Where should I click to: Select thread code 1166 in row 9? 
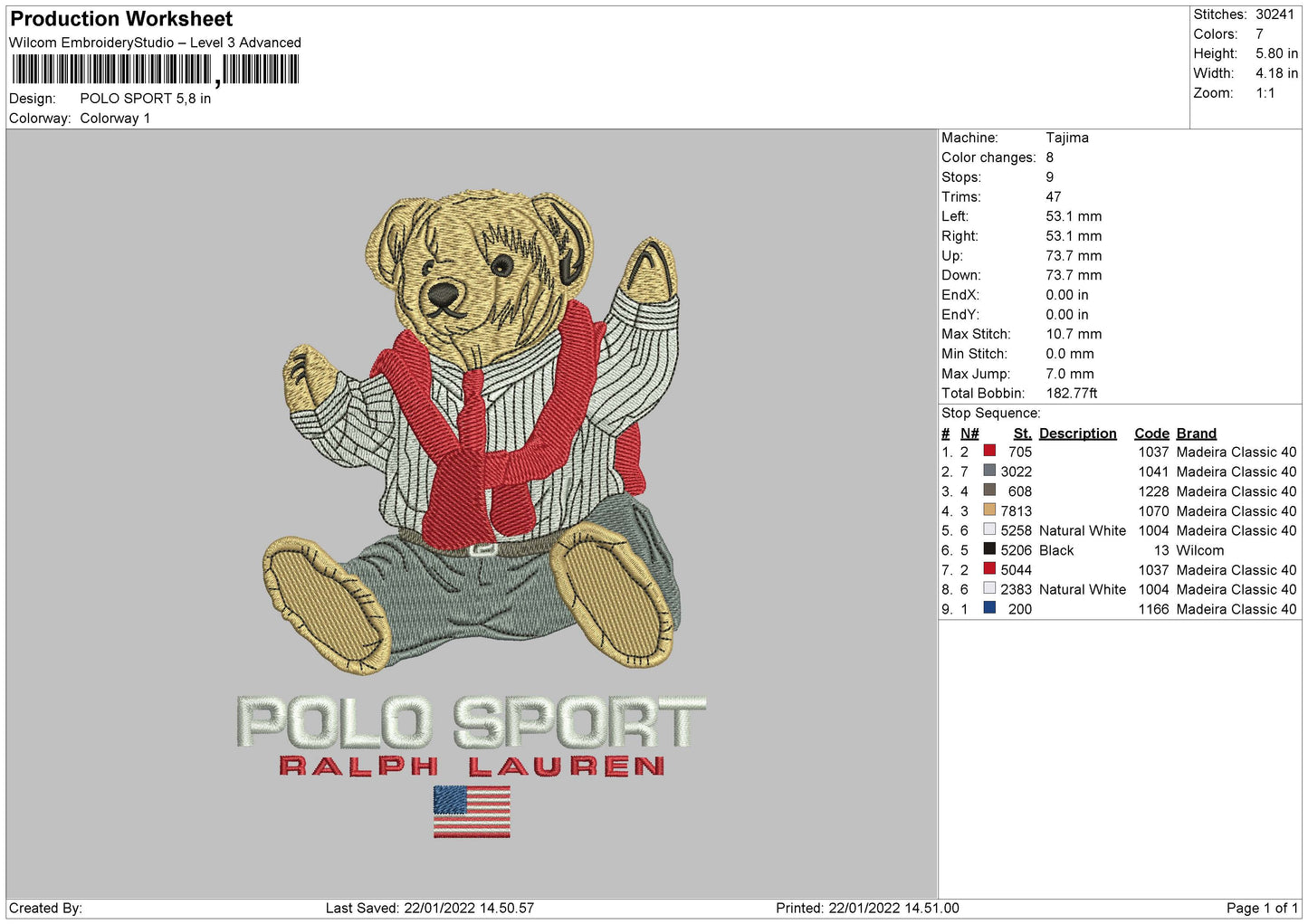point(1154,609)
